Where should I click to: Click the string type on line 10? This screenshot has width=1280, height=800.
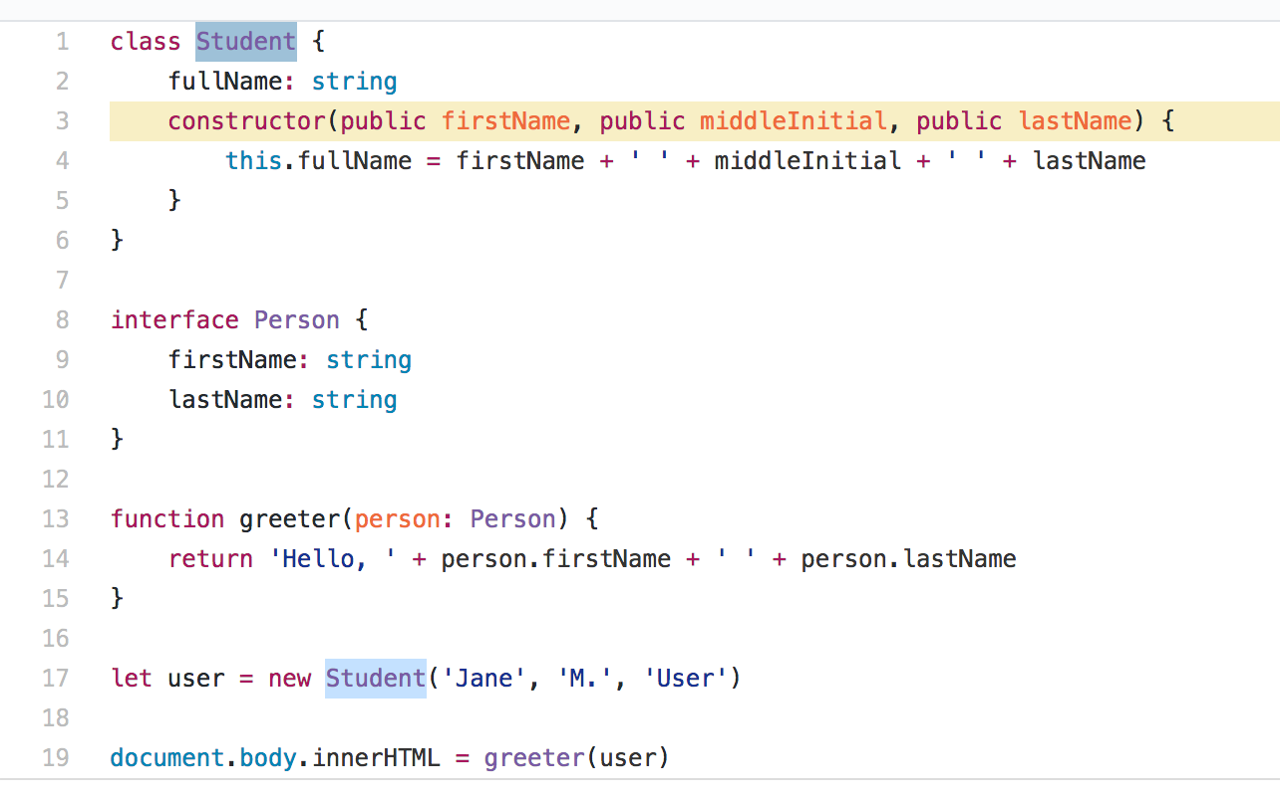[355, 400]
